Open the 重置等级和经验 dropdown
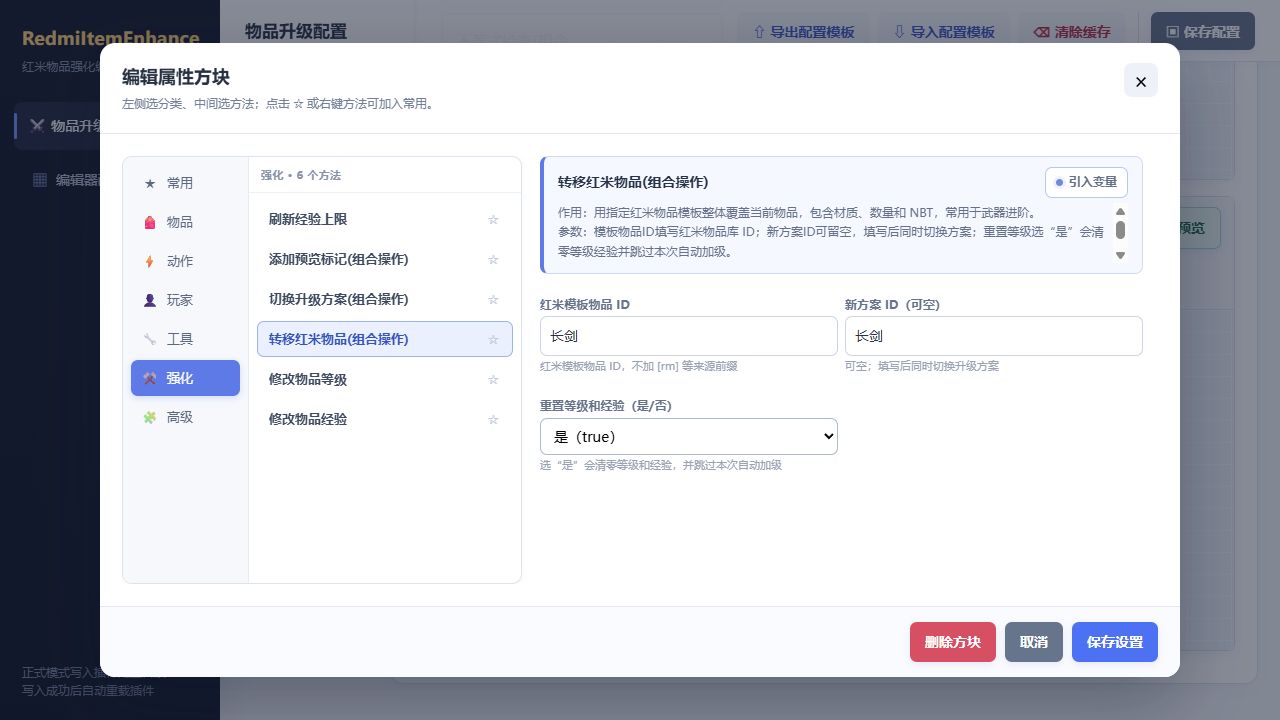Screen dimensions: 1280x720 (x=689, y=437)
